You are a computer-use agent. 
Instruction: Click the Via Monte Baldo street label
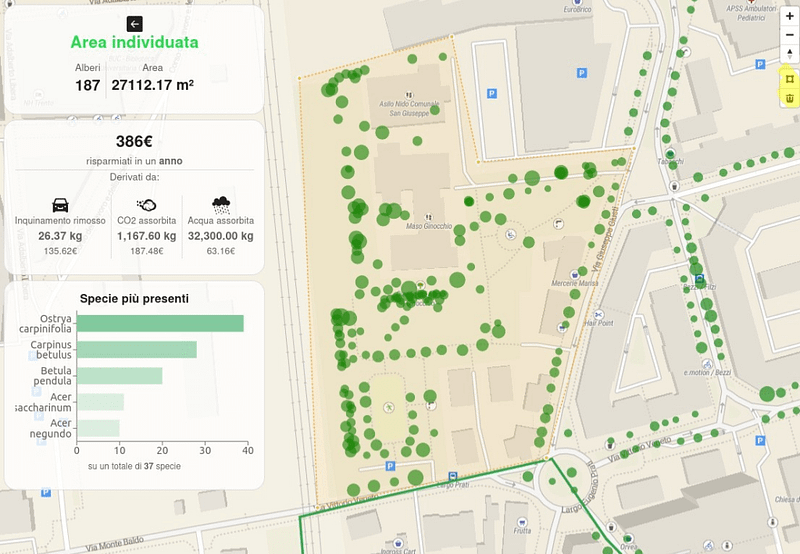click(x=115, y=543)
